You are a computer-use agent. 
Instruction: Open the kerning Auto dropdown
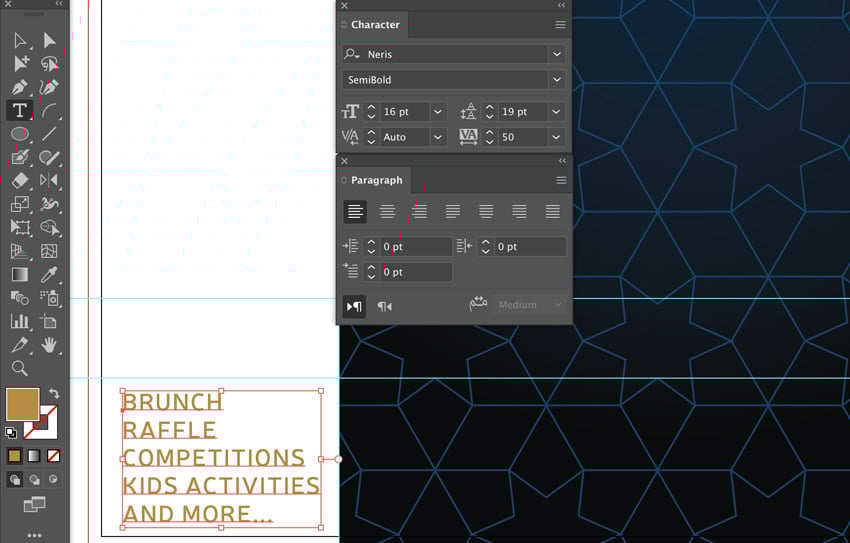438,137
